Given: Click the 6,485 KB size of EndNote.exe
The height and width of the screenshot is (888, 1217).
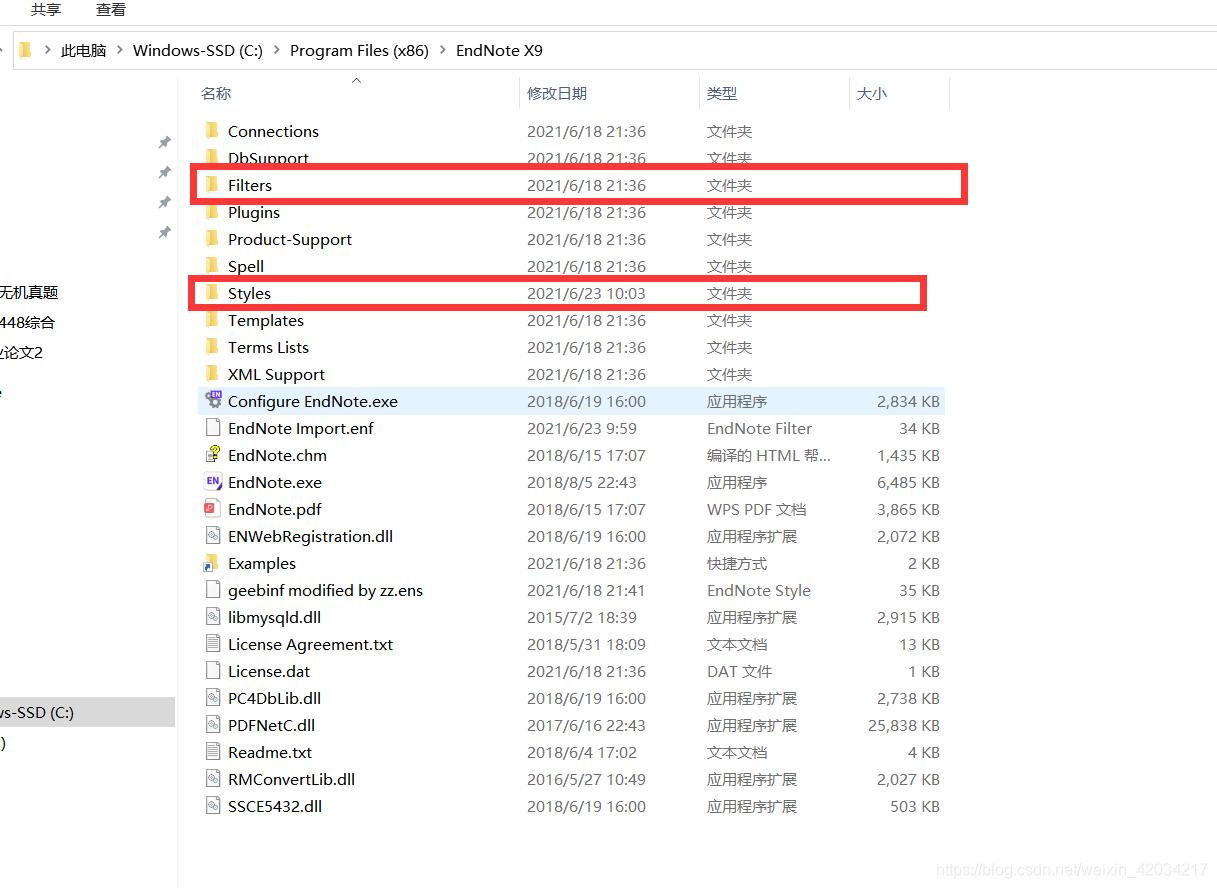Looking at the screenshot, I should pyautogui.click(x=908, y=482).
